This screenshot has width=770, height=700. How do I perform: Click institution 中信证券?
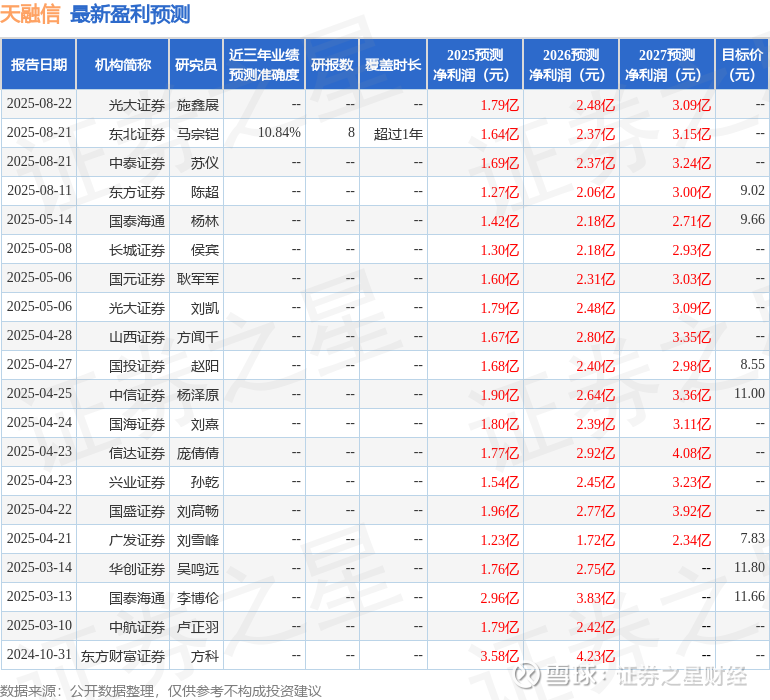[137, 394]
